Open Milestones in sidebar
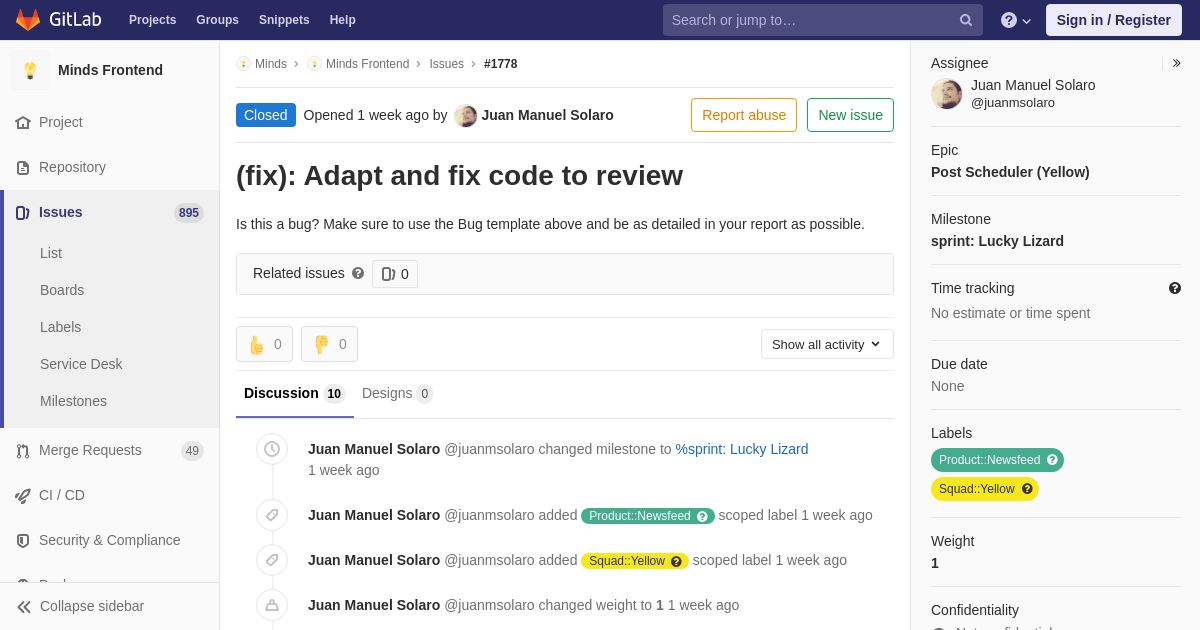 (73, 401)
